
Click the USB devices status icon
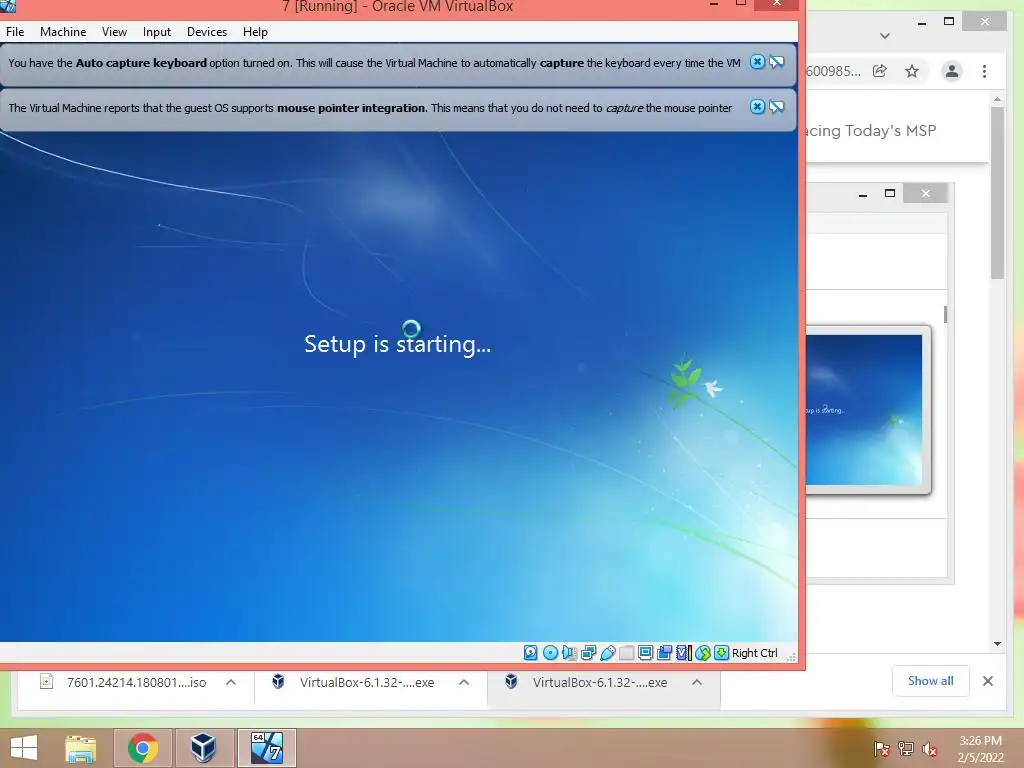607,652
